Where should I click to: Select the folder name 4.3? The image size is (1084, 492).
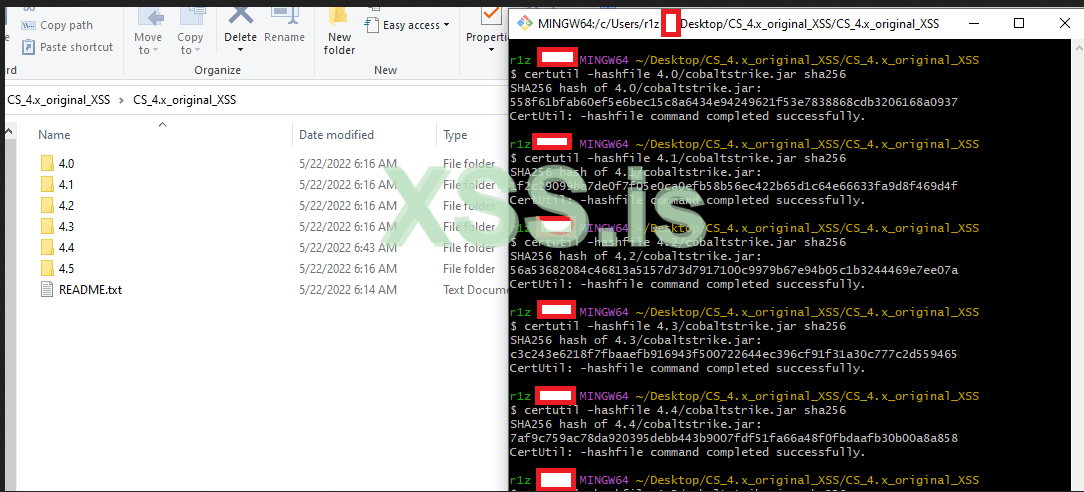66,227
